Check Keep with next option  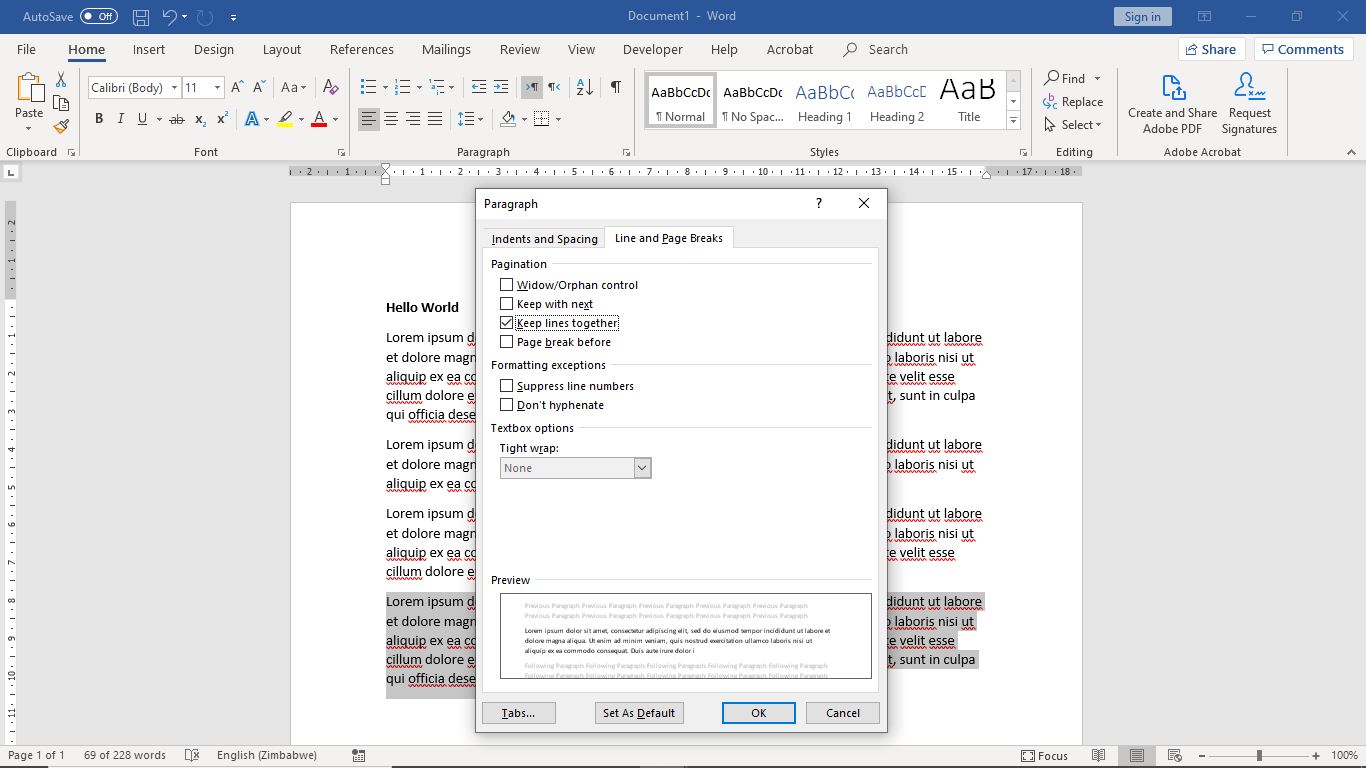[x=507, y=304]
